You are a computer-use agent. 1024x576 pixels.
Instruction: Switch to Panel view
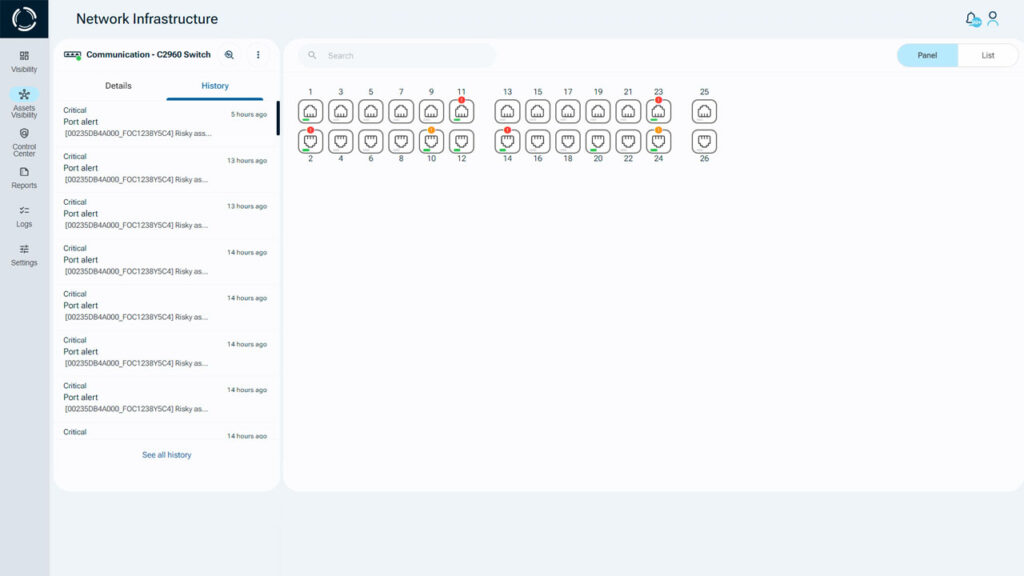tap(927, 55)
